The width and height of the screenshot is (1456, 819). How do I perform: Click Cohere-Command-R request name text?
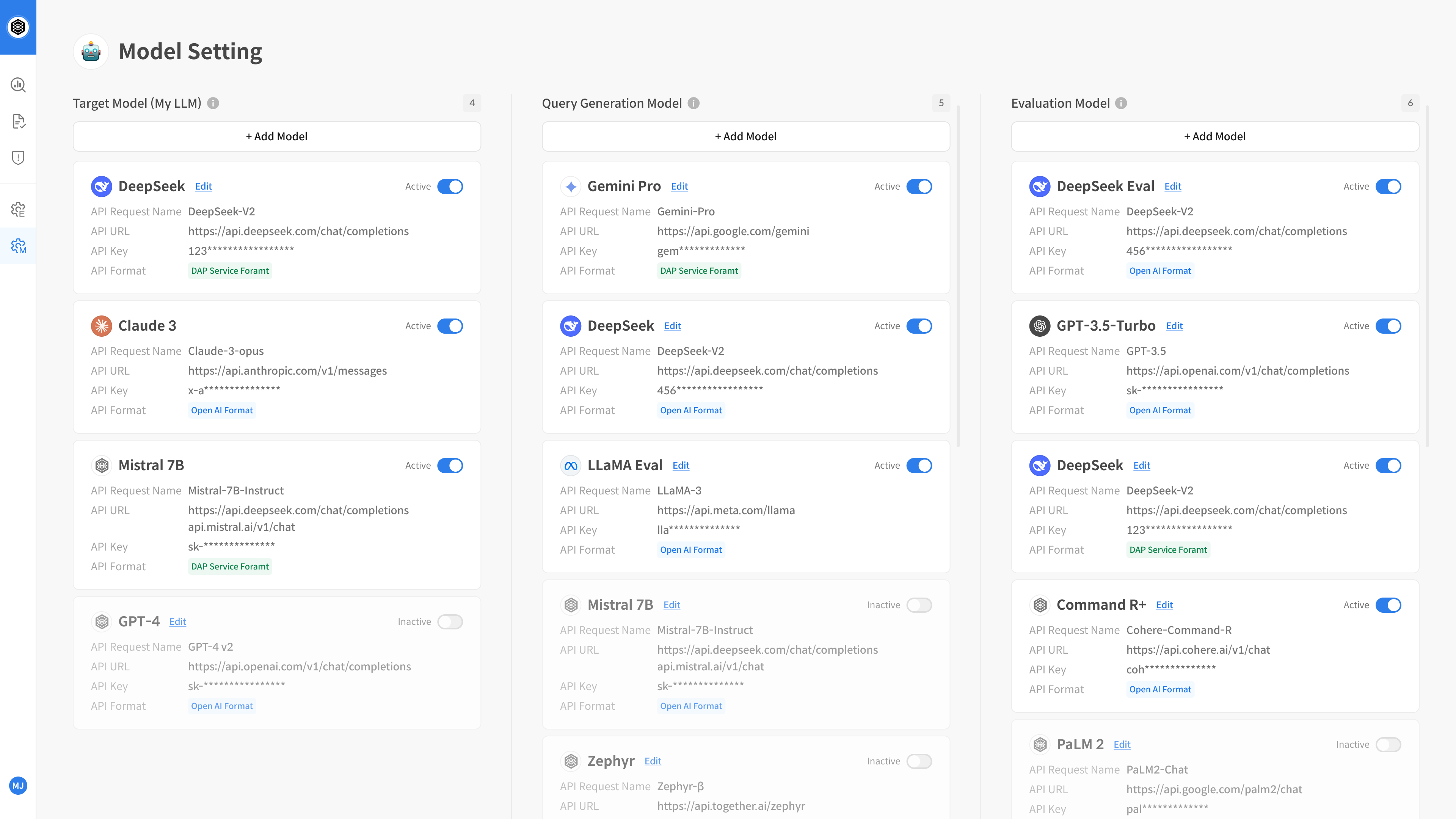1179,630
